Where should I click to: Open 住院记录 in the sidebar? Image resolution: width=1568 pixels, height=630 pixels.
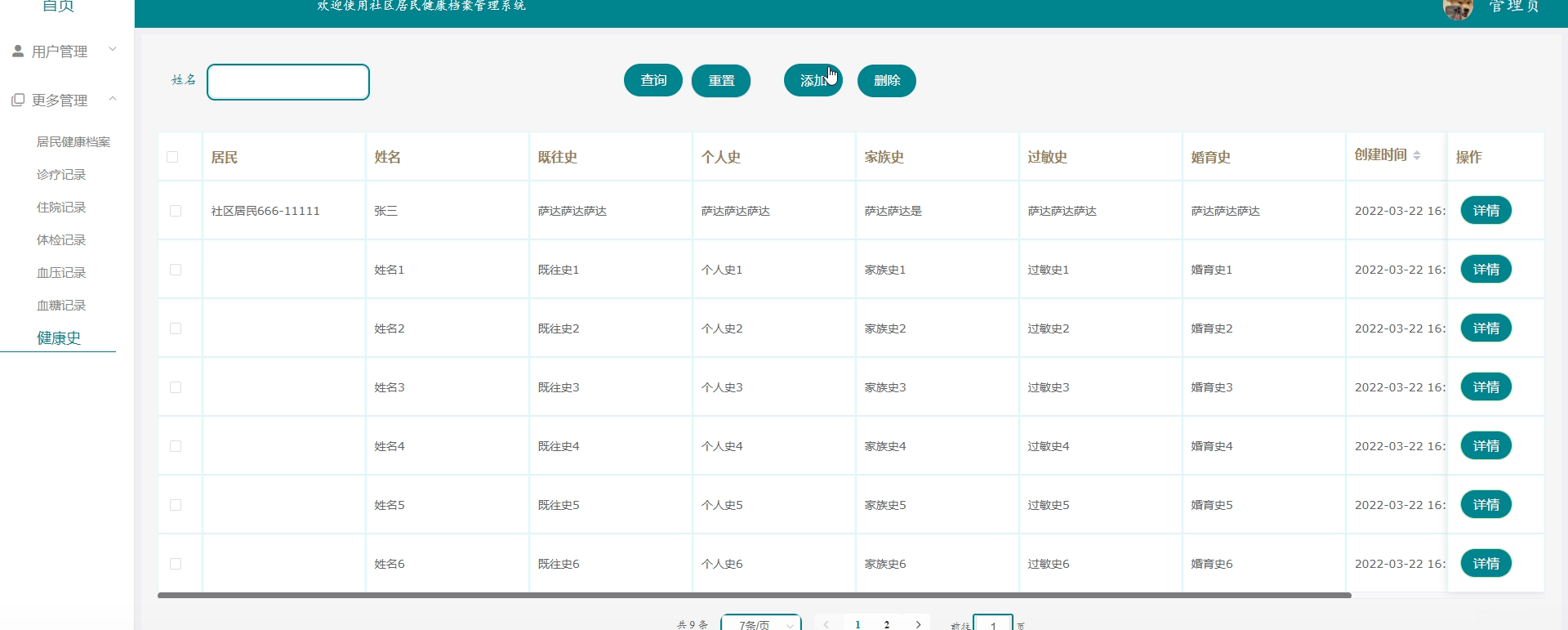click(x=61, y=208)
